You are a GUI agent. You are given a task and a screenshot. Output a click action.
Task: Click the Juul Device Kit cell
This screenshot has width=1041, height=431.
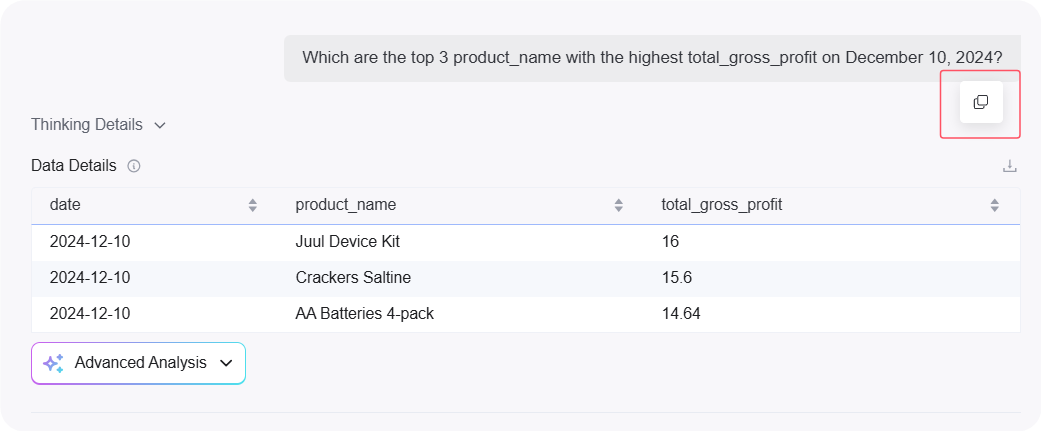tap(348, 242)
